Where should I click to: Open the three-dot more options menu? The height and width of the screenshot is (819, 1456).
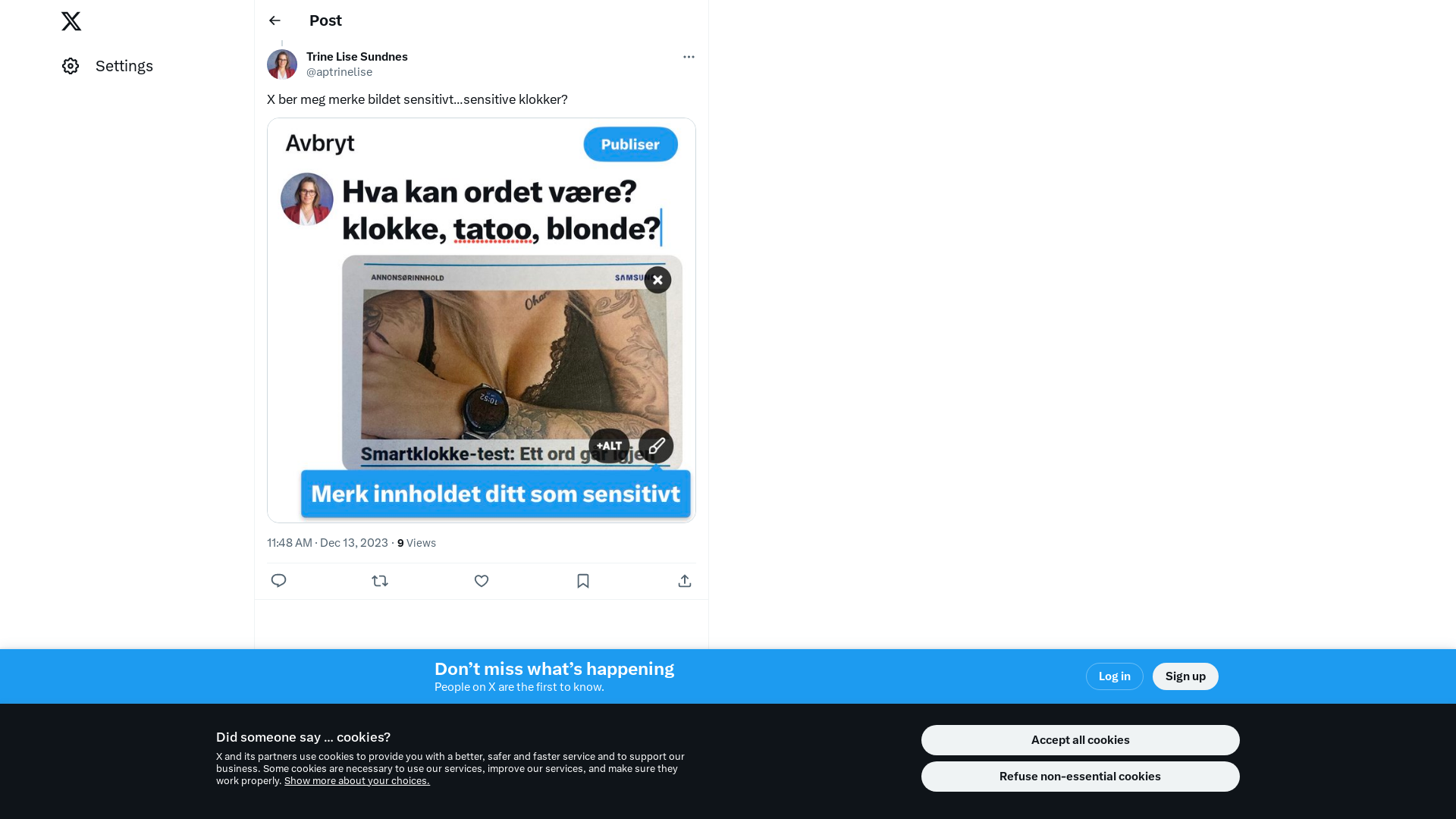(x=689, y=57)
